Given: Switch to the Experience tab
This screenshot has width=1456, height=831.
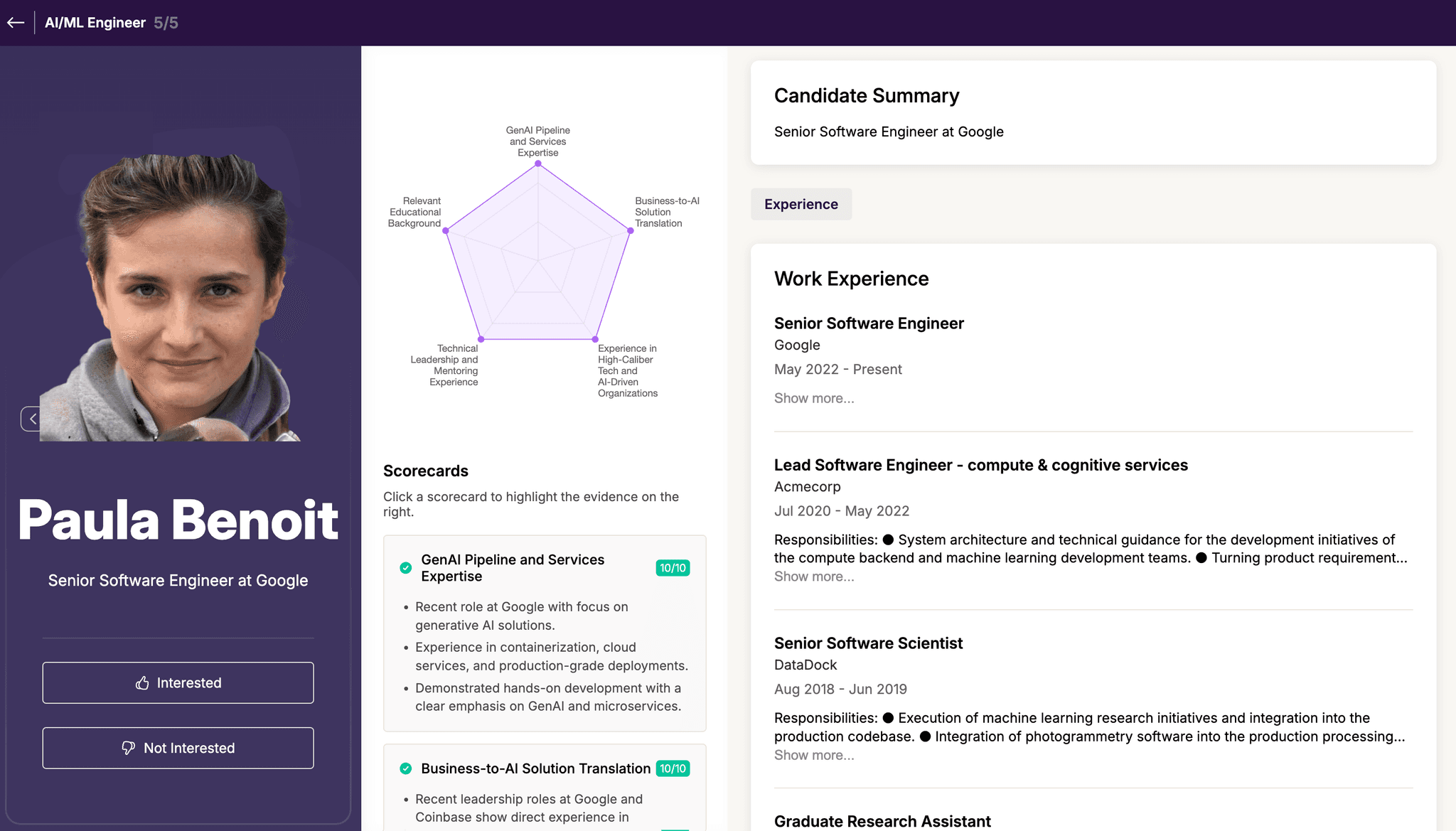Looking at the screenshot, I should [801, 204].
